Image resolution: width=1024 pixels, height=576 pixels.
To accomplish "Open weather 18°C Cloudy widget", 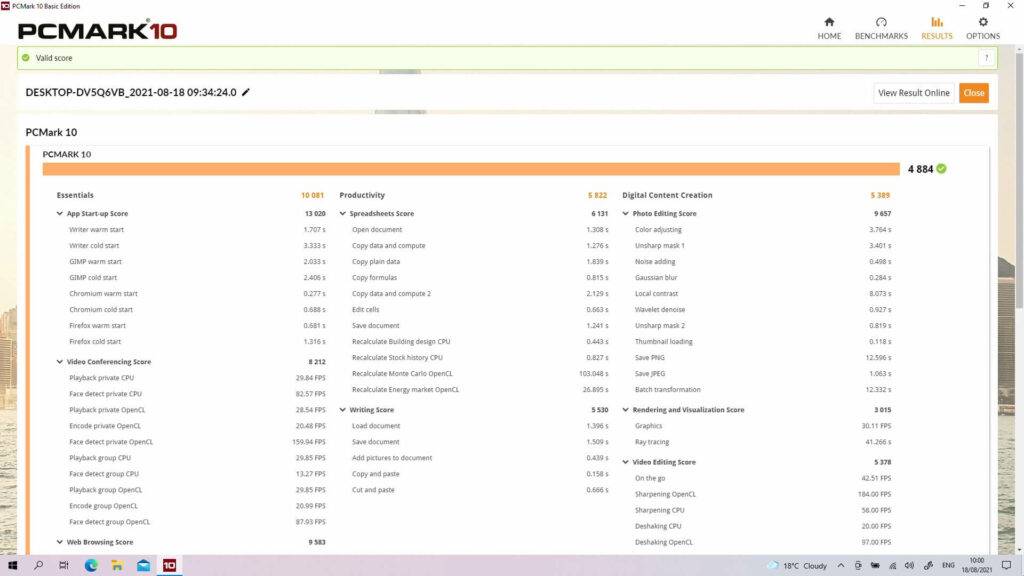I will click(x=797, y=566).
